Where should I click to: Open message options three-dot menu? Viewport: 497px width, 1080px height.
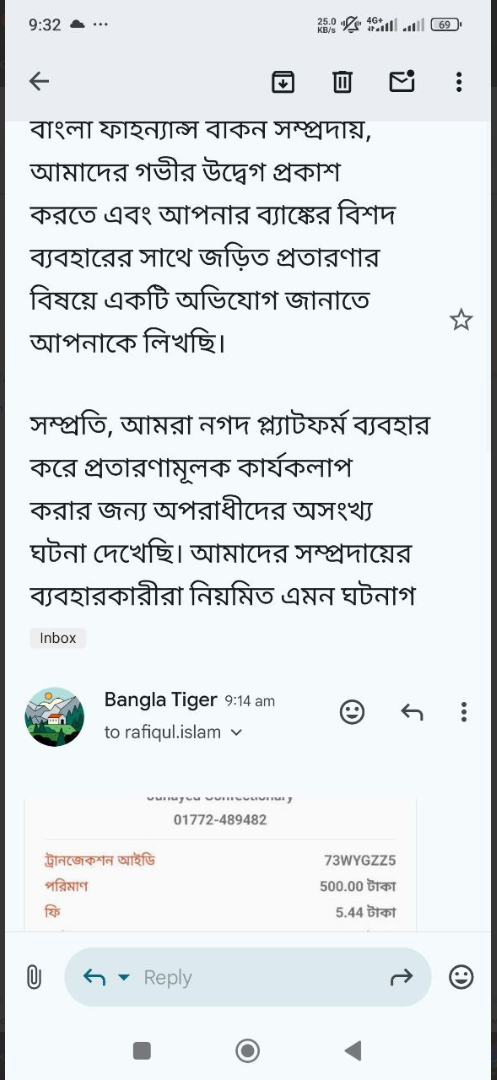464,712
